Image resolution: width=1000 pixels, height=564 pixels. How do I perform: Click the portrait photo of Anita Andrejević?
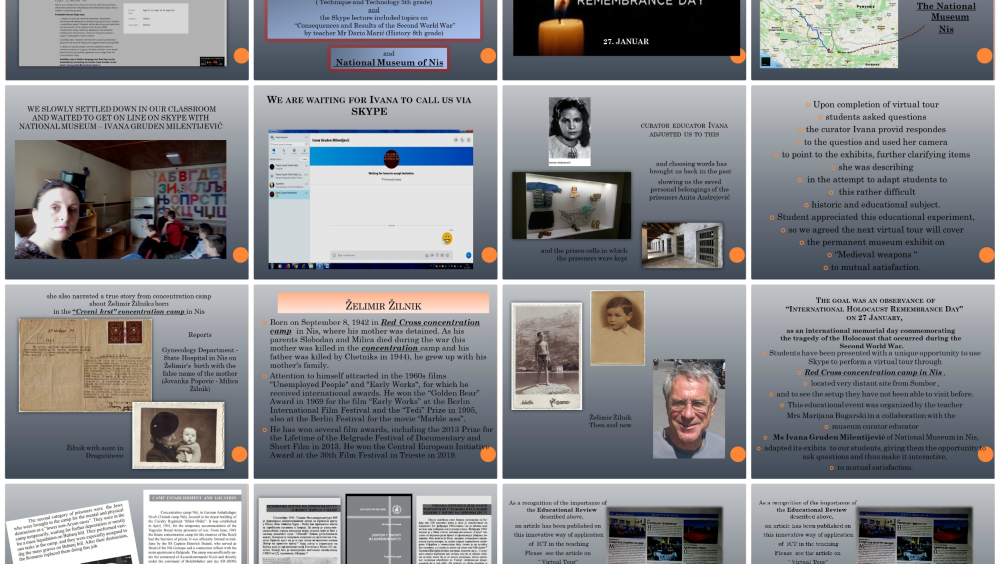pos(570,131)
